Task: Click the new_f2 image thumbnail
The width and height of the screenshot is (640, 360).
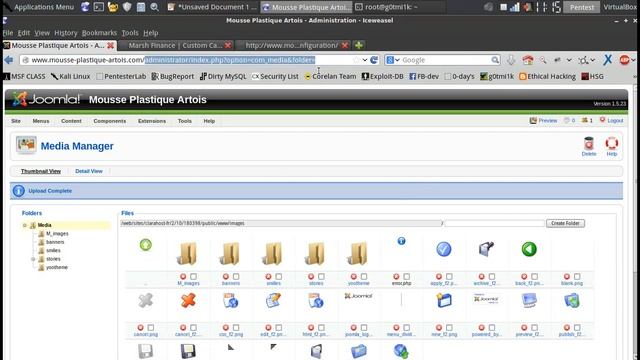Action: coord(444,301)
